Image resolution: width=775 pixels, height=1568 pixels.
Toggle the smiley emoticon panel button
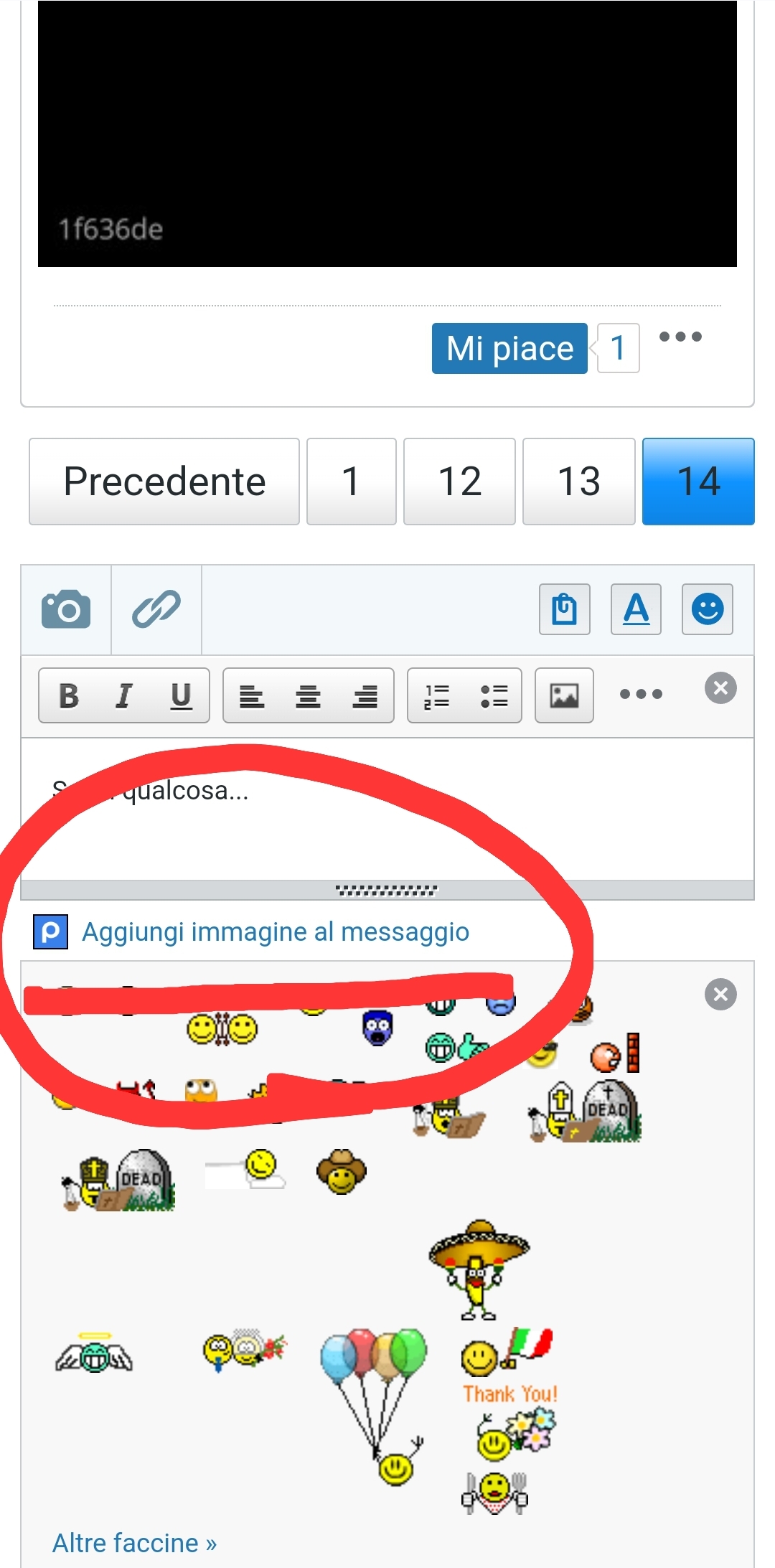(707, 609)
